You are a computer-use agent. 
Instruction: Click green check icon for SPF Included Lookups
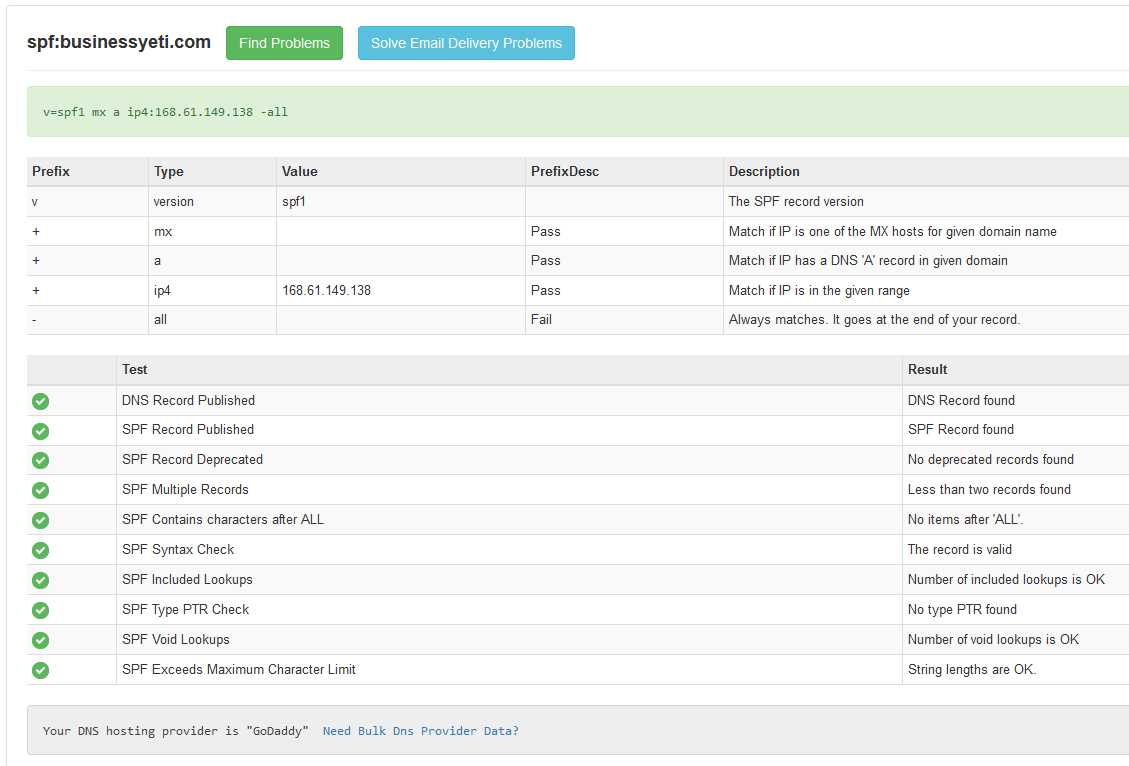point(40,580)
